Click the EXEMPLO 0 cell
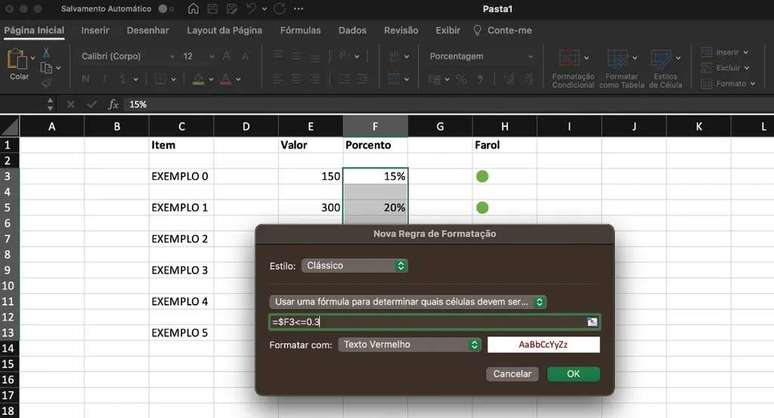The width and height of the screenshot is (774, 418). click(181, 176)
